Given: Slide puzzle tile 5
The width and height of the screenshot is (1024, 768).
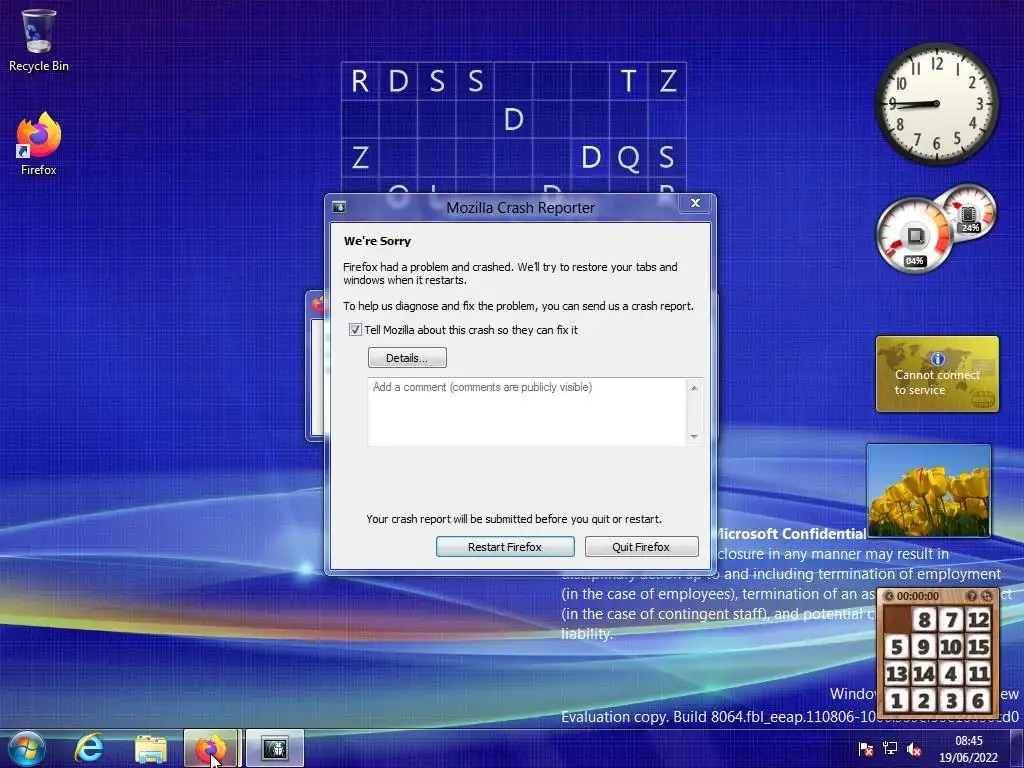Looking at the screenshot, I should tap(897, 647).
